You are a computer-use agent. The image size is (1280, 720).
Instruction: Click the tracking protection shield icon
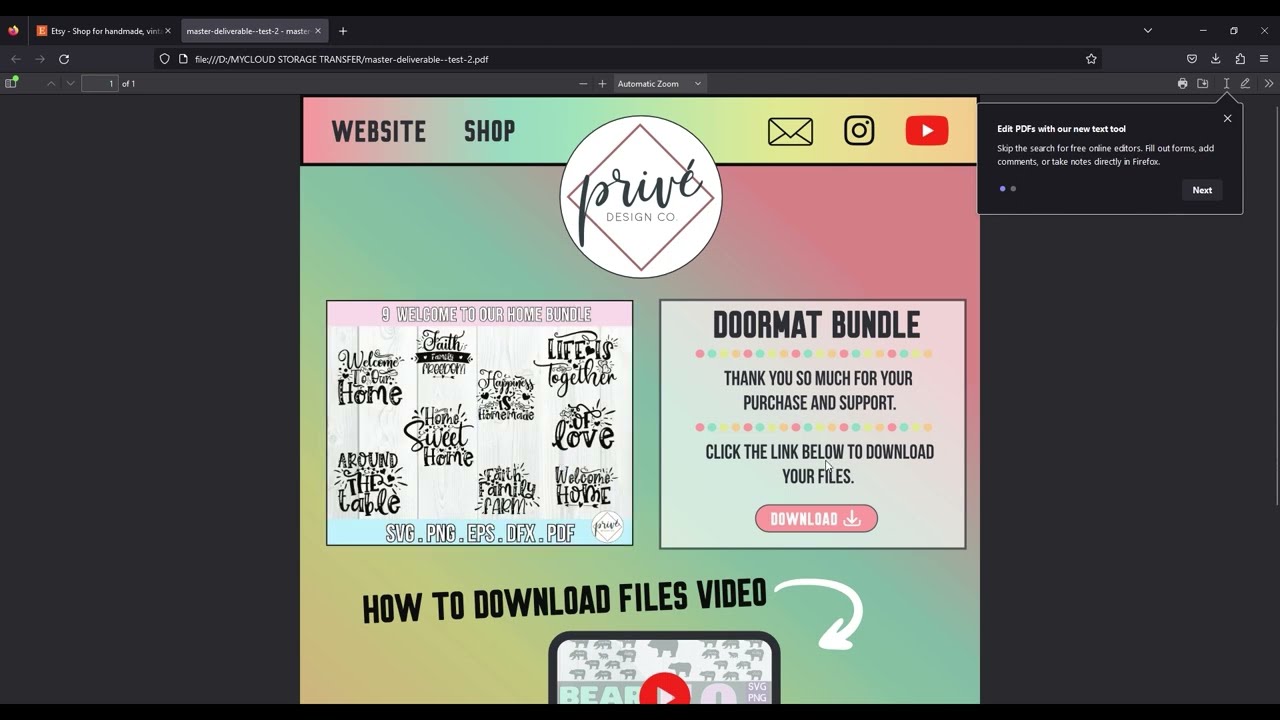click(x=165, y=59)
